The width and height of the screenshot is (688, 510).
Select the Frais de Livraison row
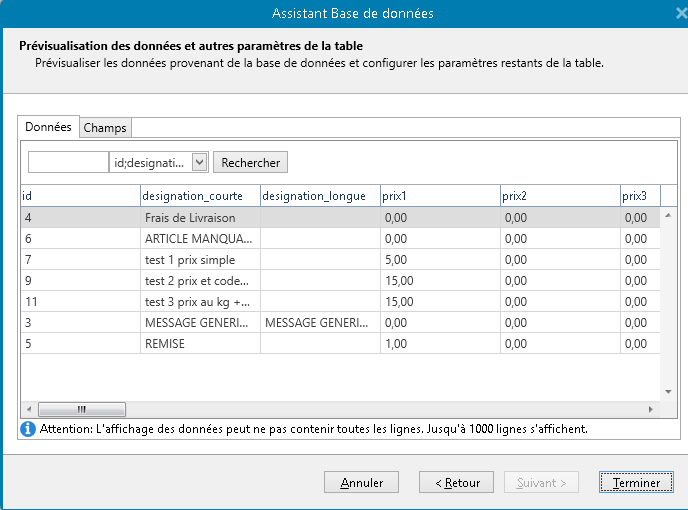tap(190, 217)
